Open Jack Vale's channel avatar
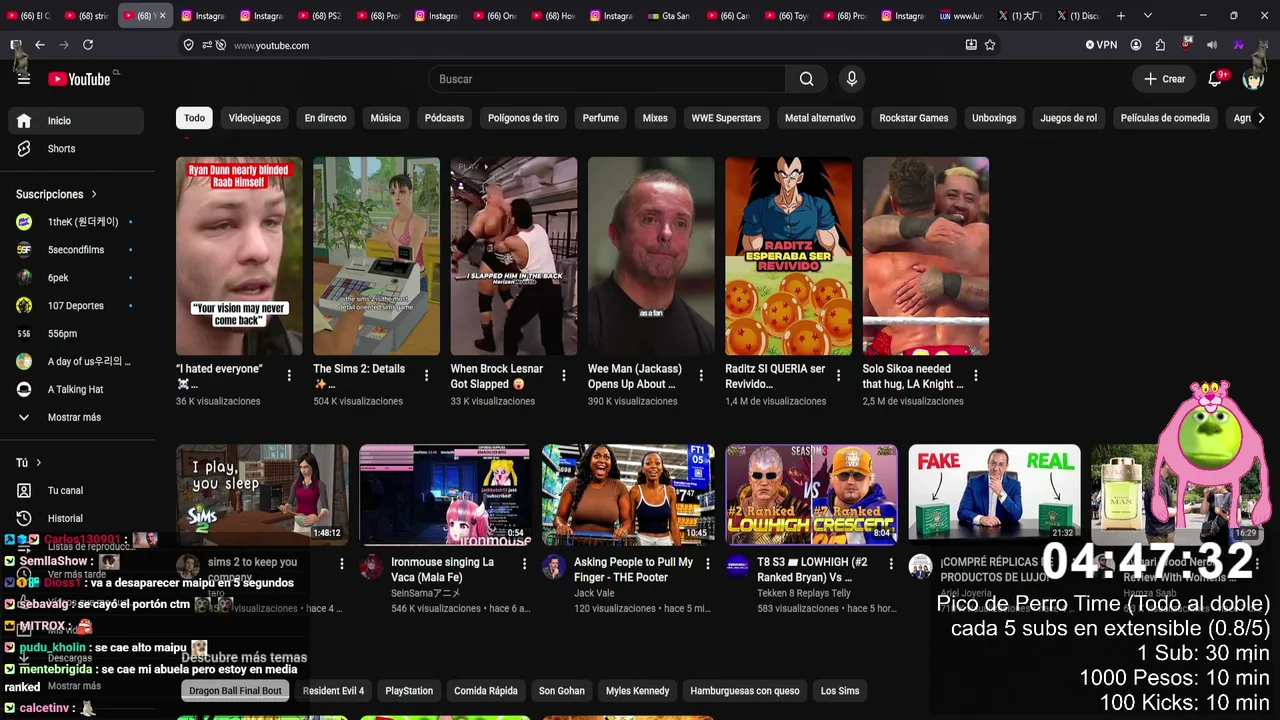The width and height of the screenshot is (1280, 720). tap(554, 567)
